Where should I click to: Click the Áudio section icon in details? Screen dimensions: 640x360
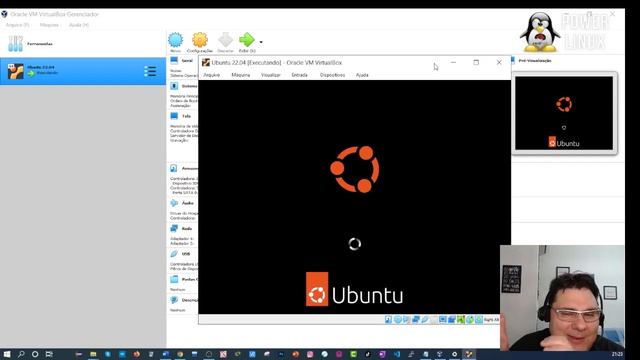174,203
